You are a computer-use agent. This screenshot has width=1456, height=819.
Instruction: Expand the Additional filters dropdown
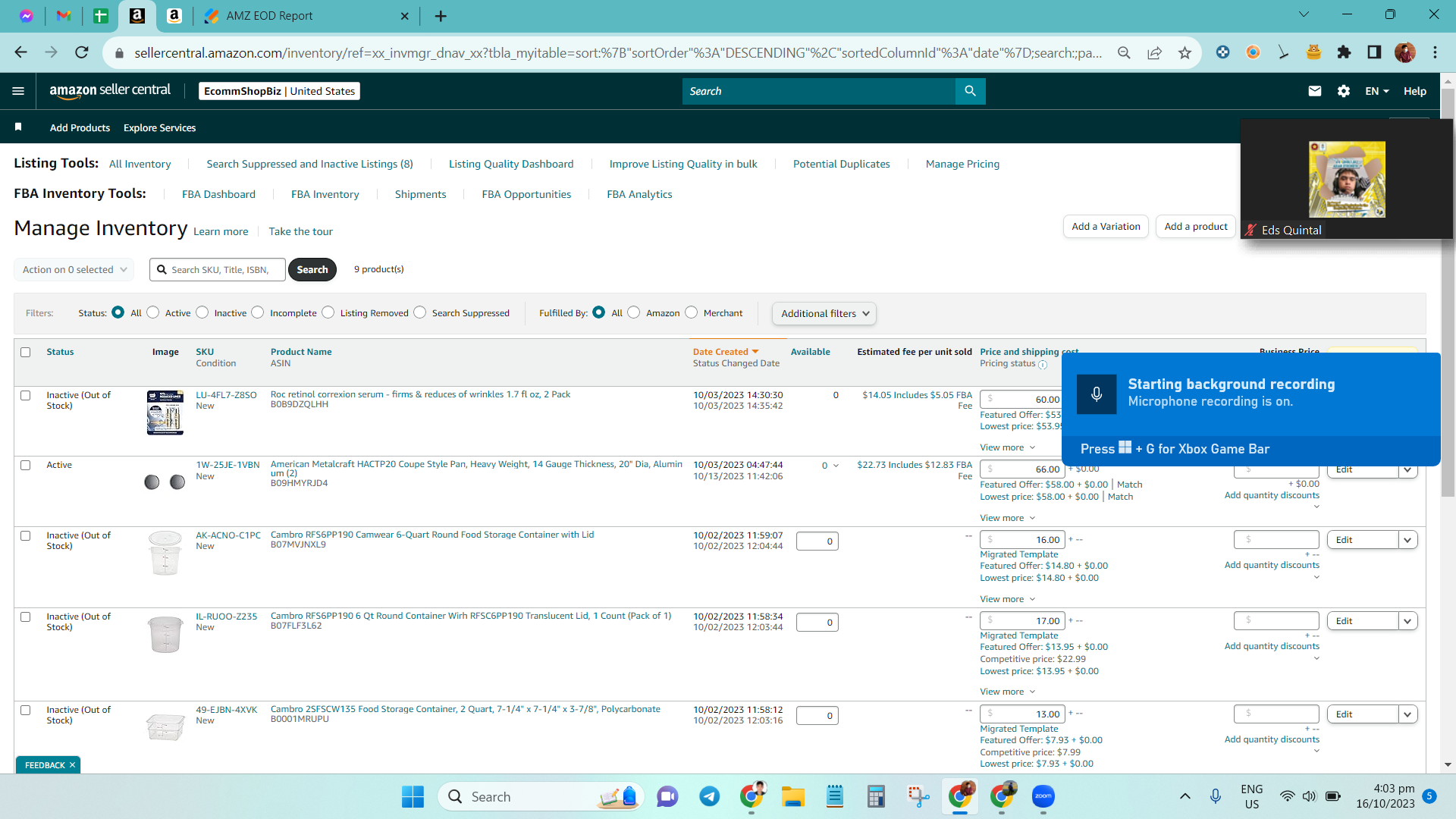click(824, 313)
